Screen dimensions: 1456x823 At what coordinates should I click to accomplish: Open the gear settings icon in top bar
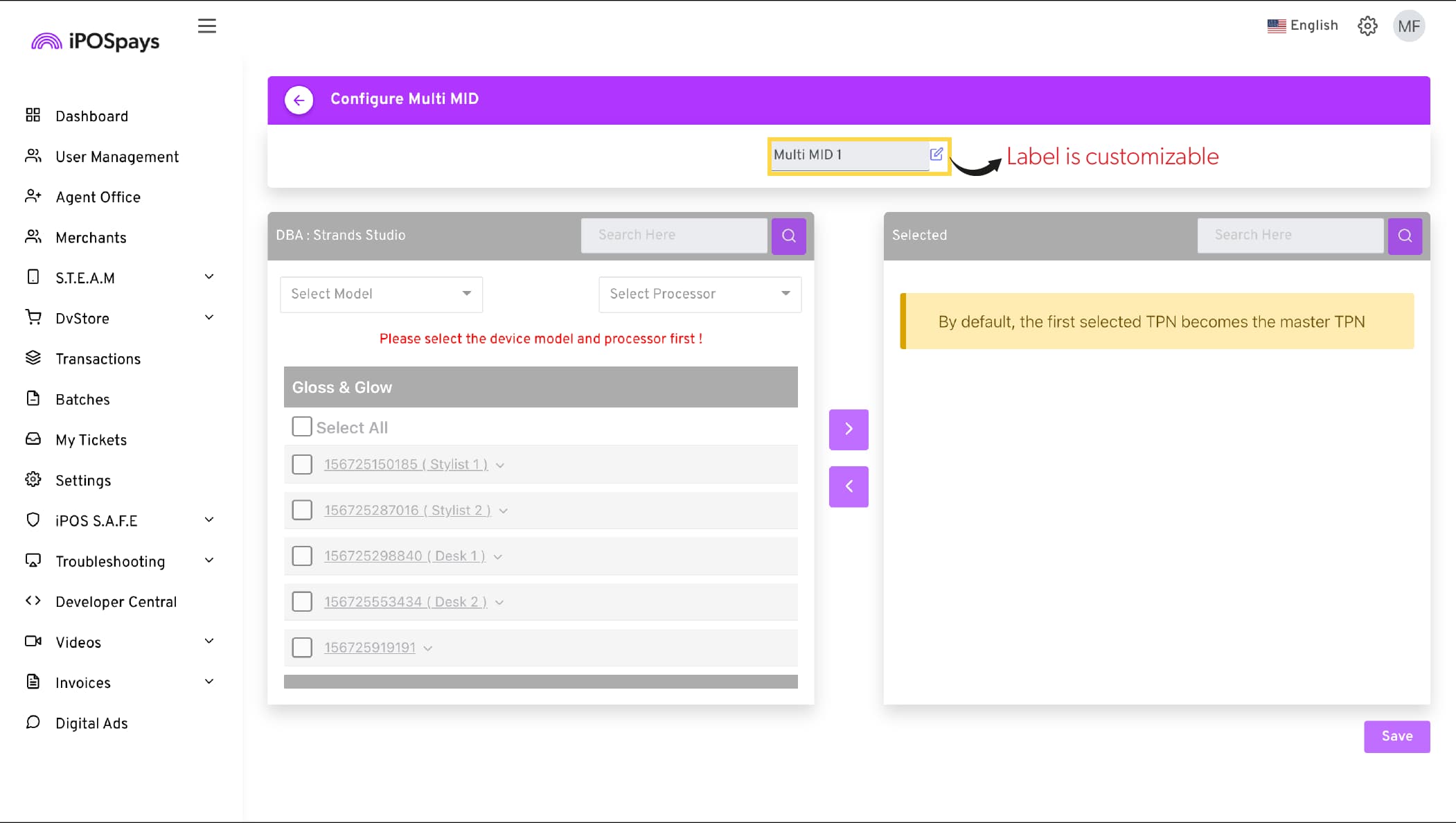click(x=1367, y=26)
